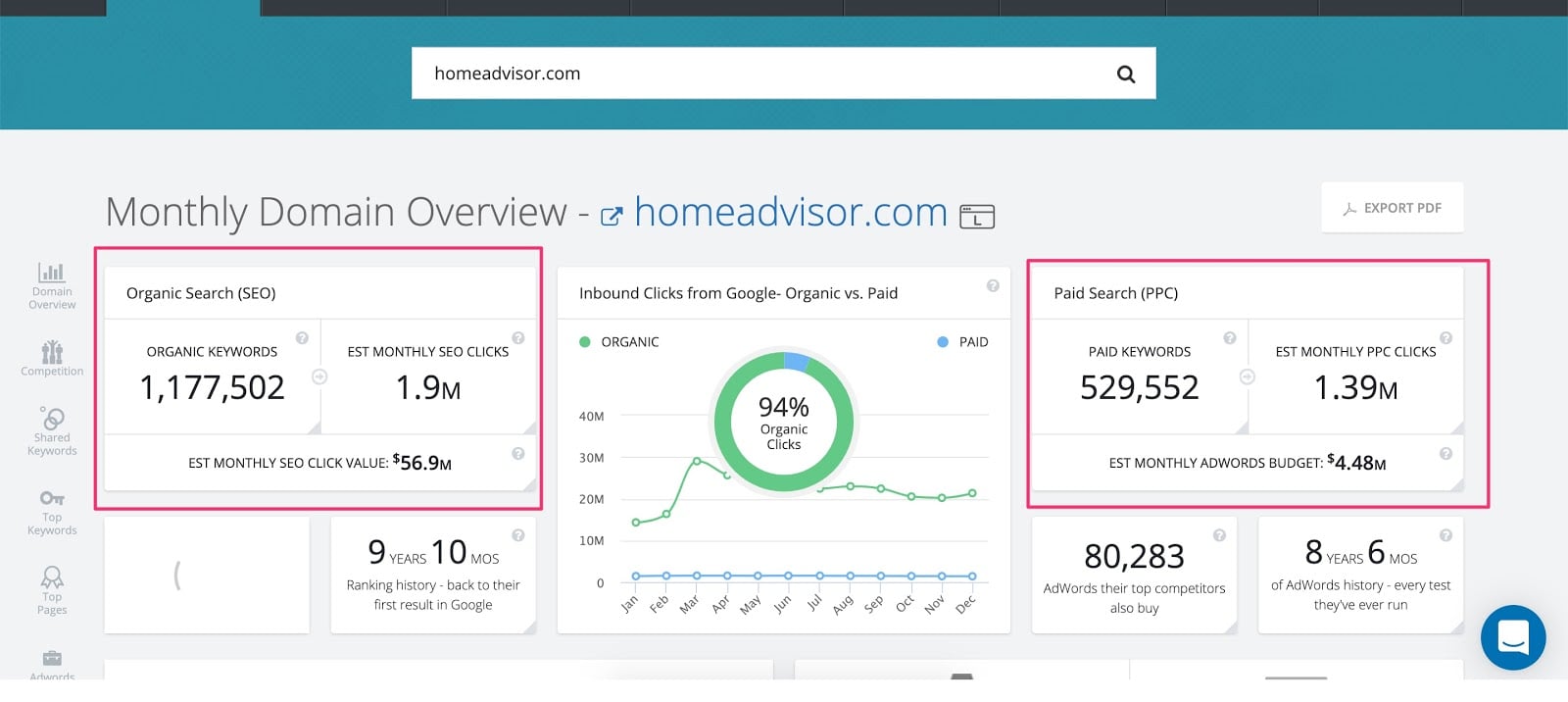The height and width of the screenshot is (702, 1568).
Task: Click help icon on AdWords history card
Action: 1445,535
